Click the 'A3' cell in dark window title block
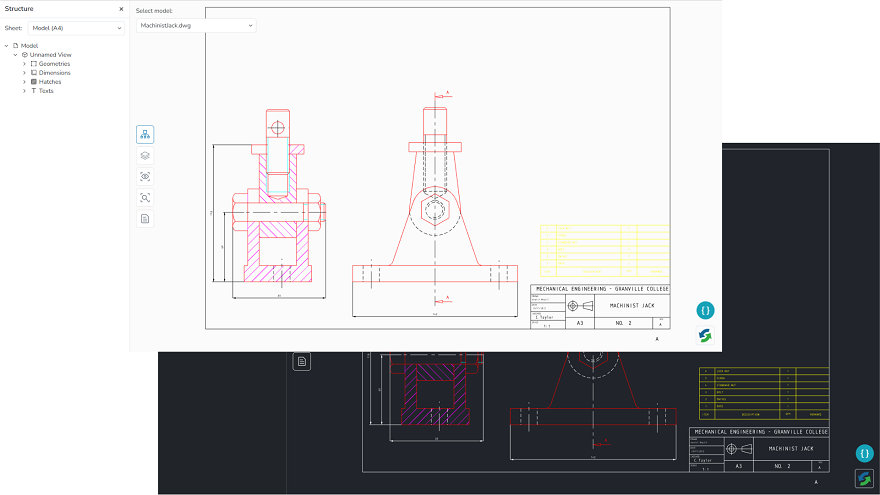880x495 pixels. pyautogui.click(x=739, y=466)
